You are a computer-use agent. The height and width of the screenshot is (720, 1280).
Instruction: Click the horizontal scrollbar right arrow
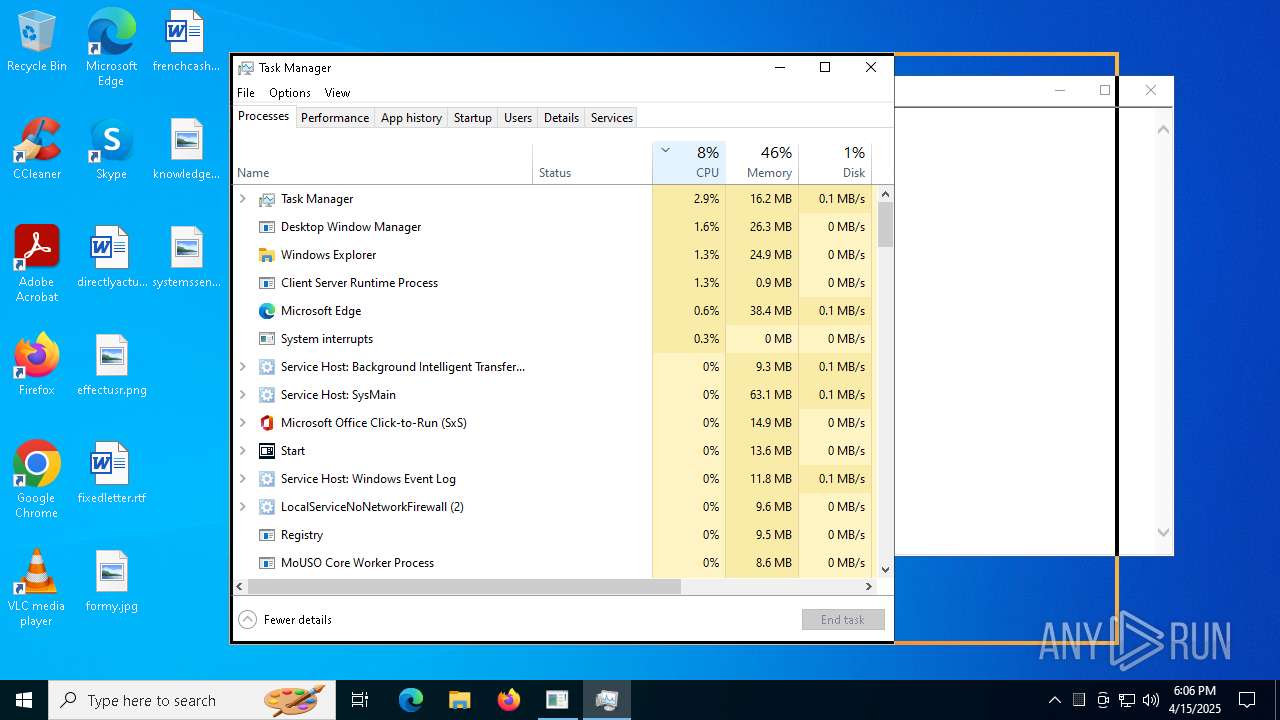[x=870, y=587]
